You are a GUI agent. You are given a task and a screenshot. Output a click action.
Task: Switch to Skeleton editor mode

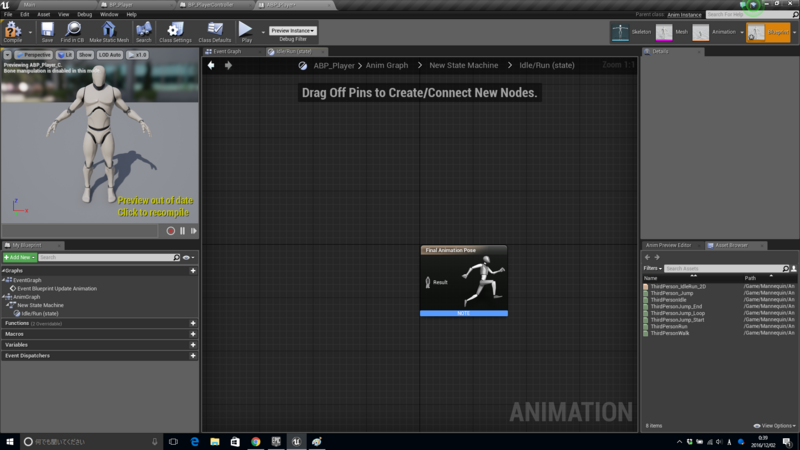click(632, 32)
